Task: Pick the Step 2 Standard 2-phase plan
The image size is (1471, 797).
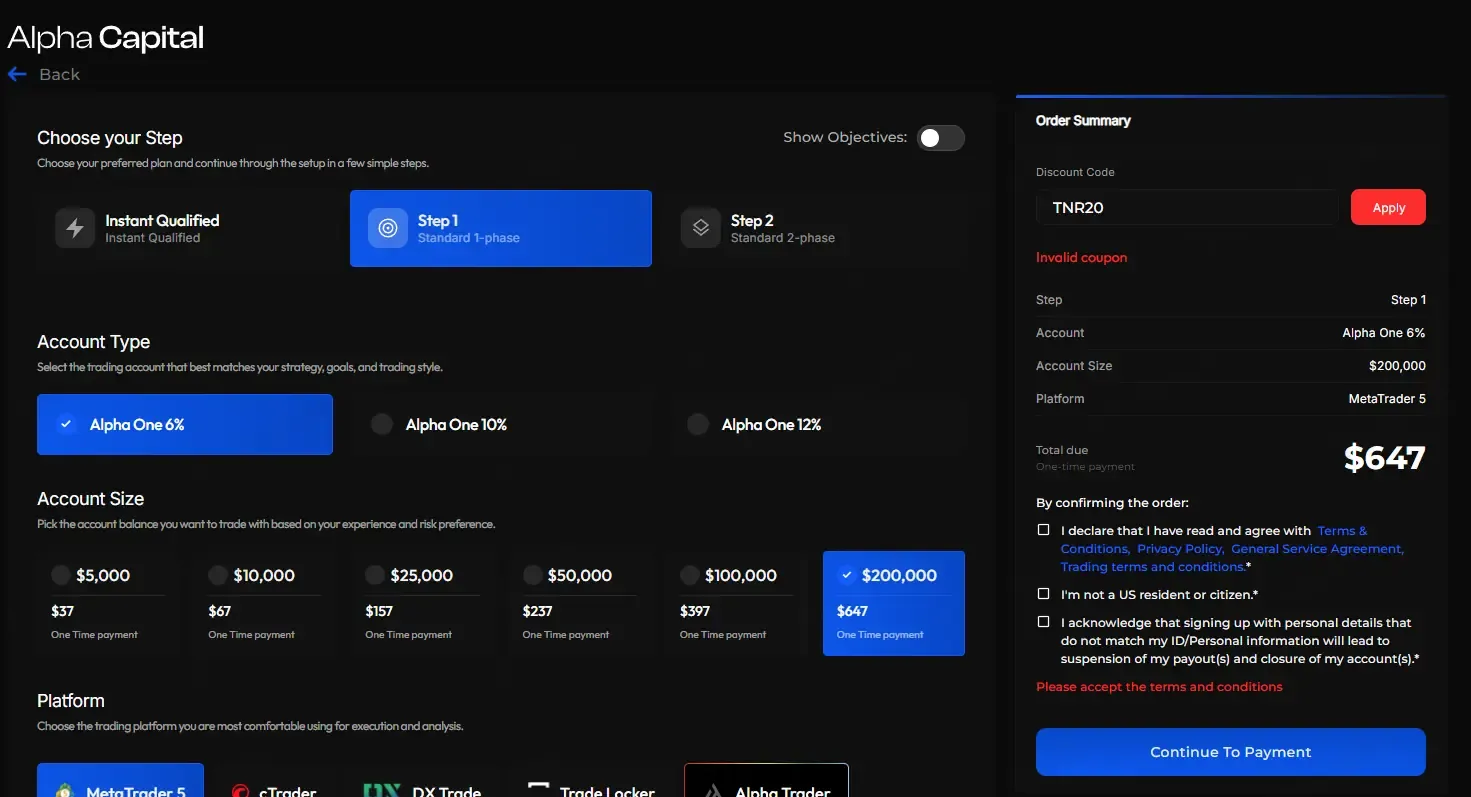Action: (814, 228)
